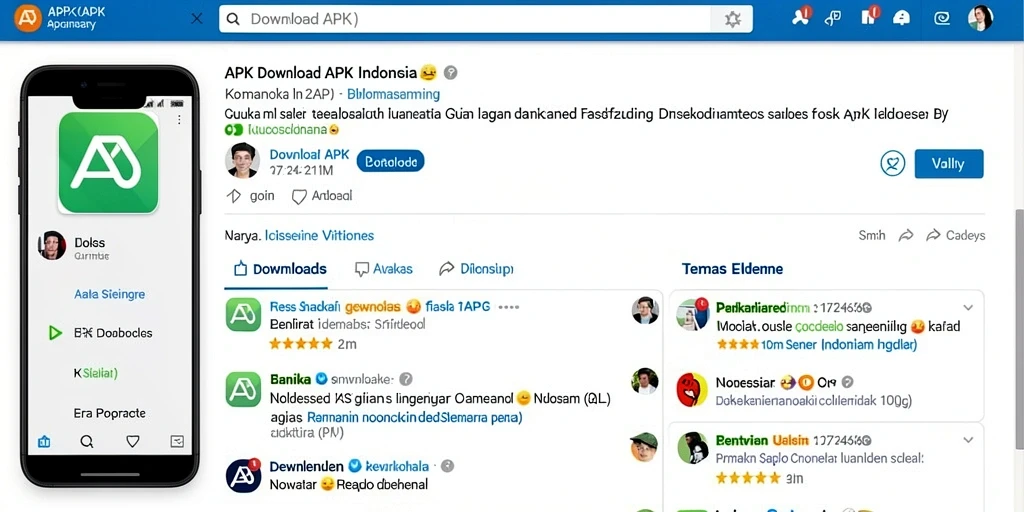Click the green play icon beside BK Dobocles
This screenshot has width=1024, height=512.
55,333
